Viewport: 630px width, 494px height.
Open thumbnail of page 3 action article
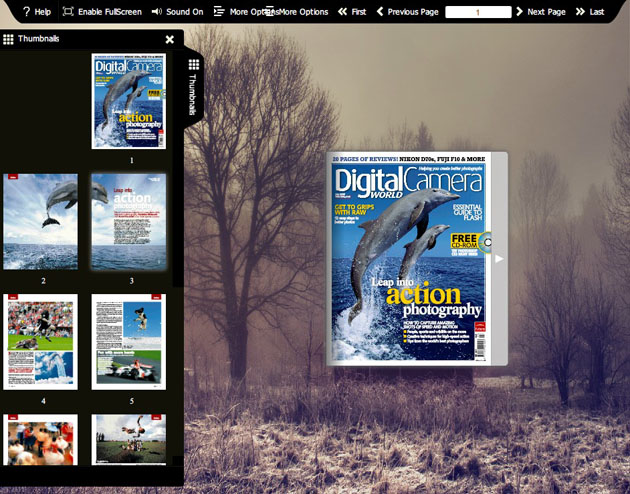point(129,222)
